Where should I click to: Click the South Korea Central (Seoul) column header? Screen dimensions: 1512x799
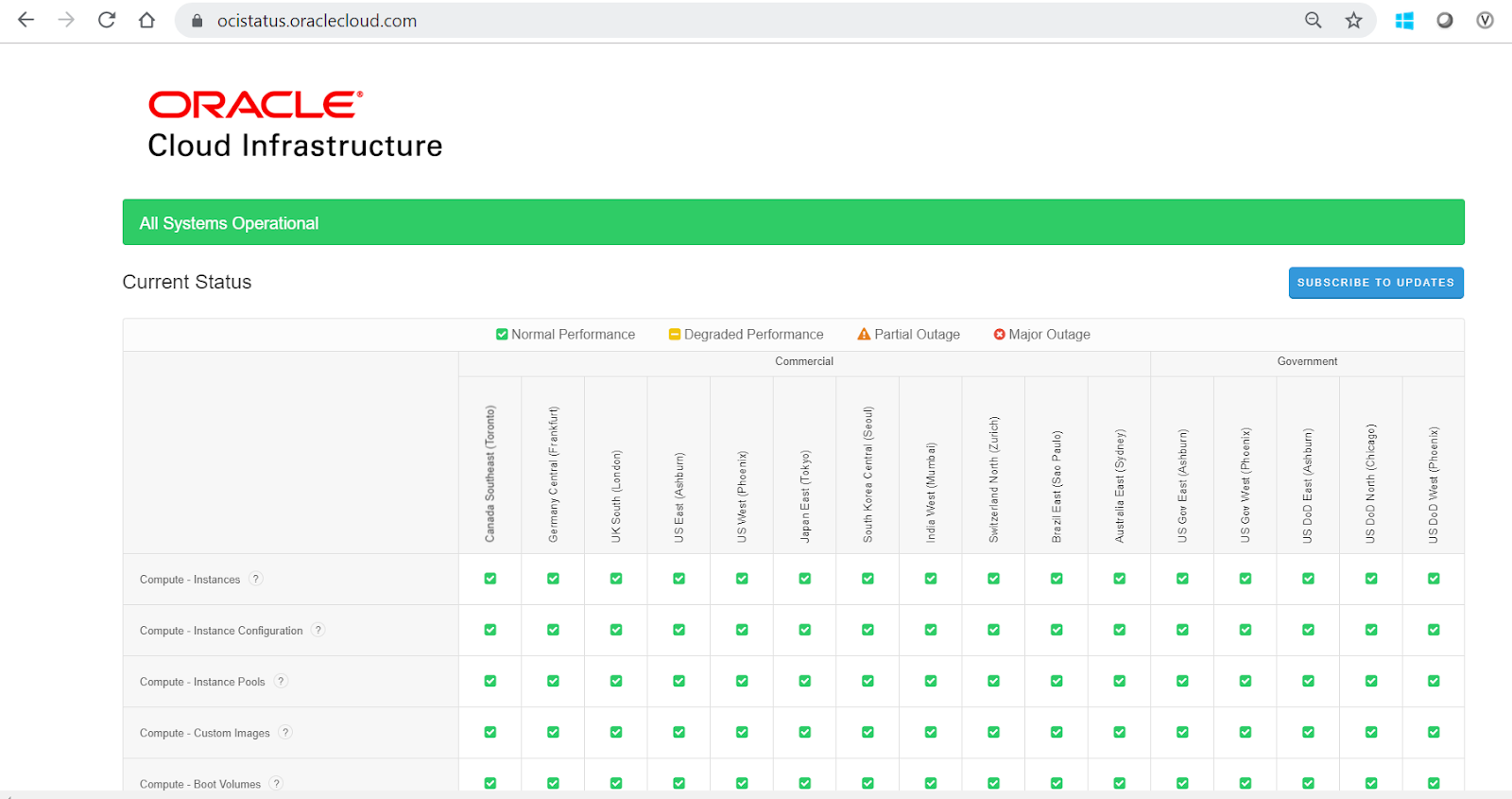click(x=868, y=474)
